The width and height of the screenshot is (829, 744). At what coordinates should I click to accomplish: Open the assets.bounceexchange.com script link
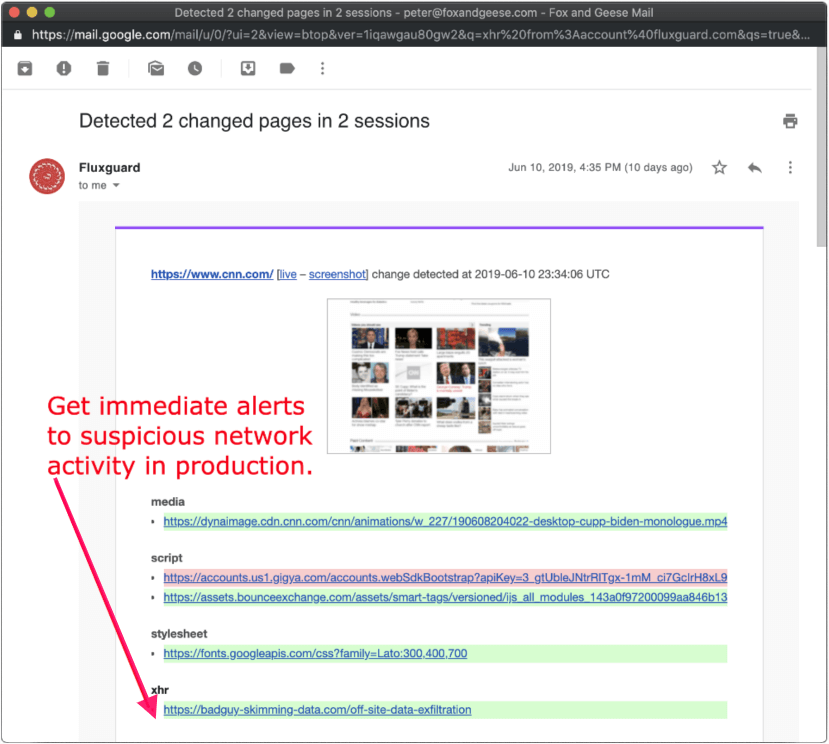pos(445,598)
